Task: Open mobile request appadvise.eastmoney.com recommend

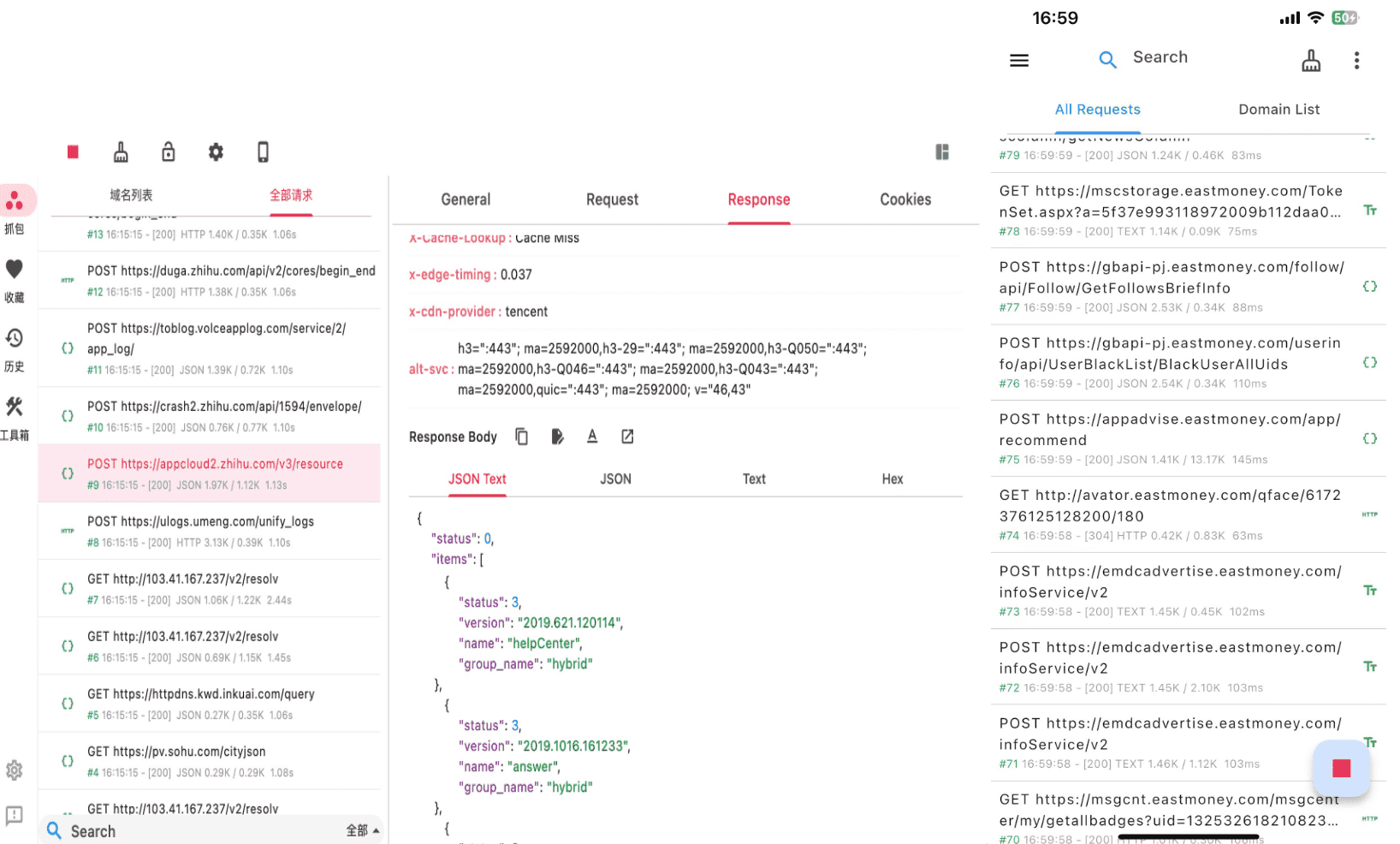Action: (1188, 439)
